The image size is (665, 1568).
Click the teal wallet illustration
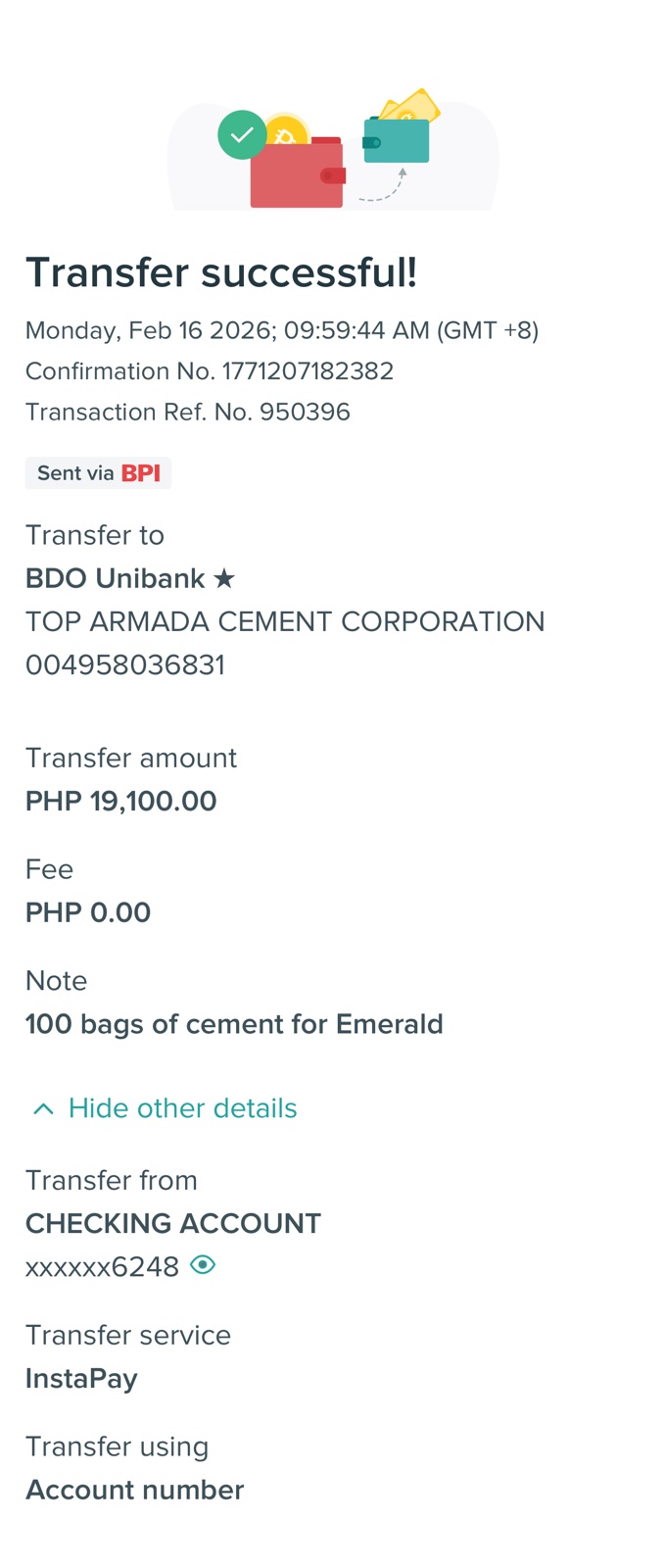pos(397,141)
